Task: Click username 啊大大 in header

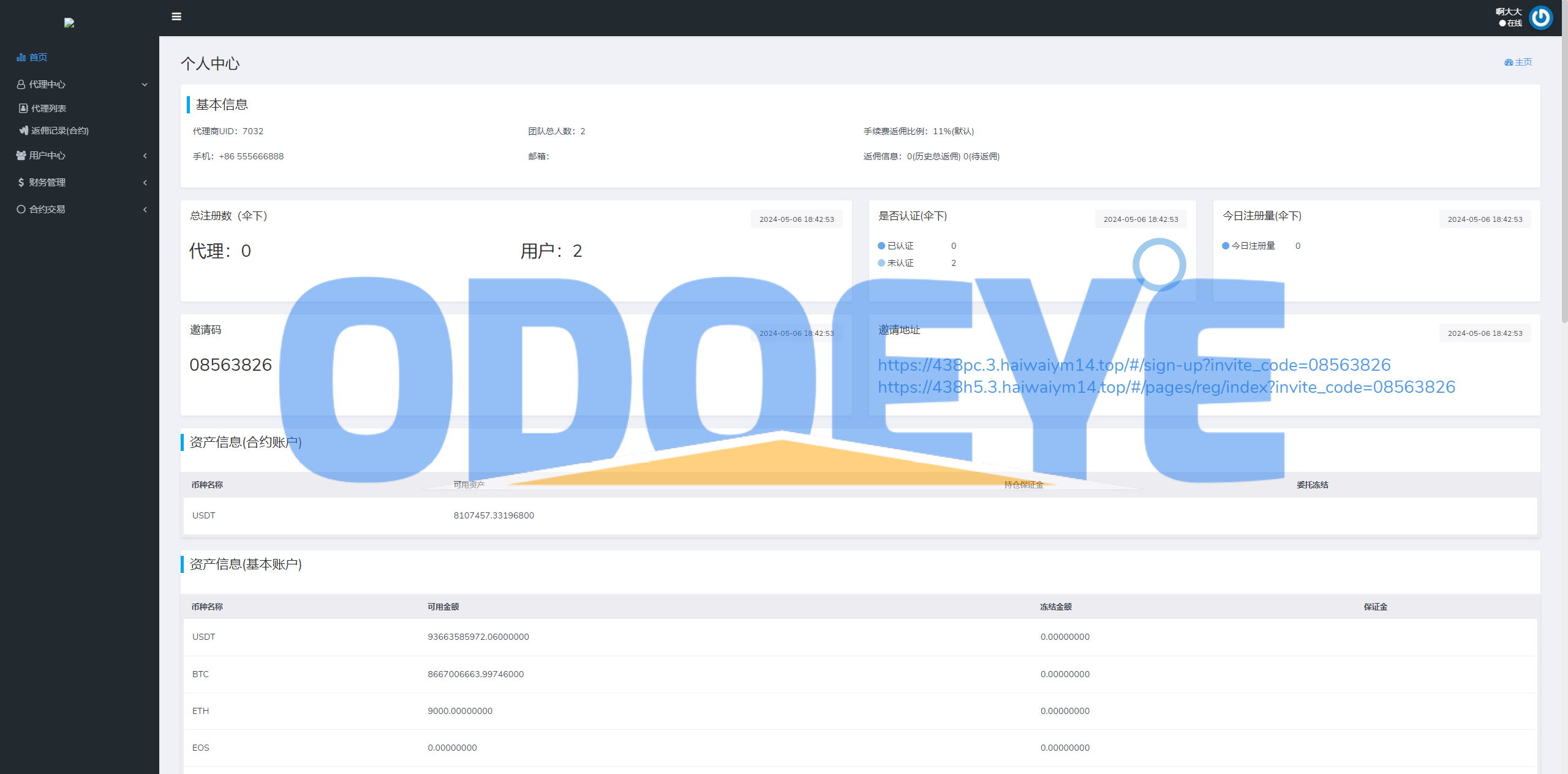Action: pyautogui.click(x=1509, y=12)
